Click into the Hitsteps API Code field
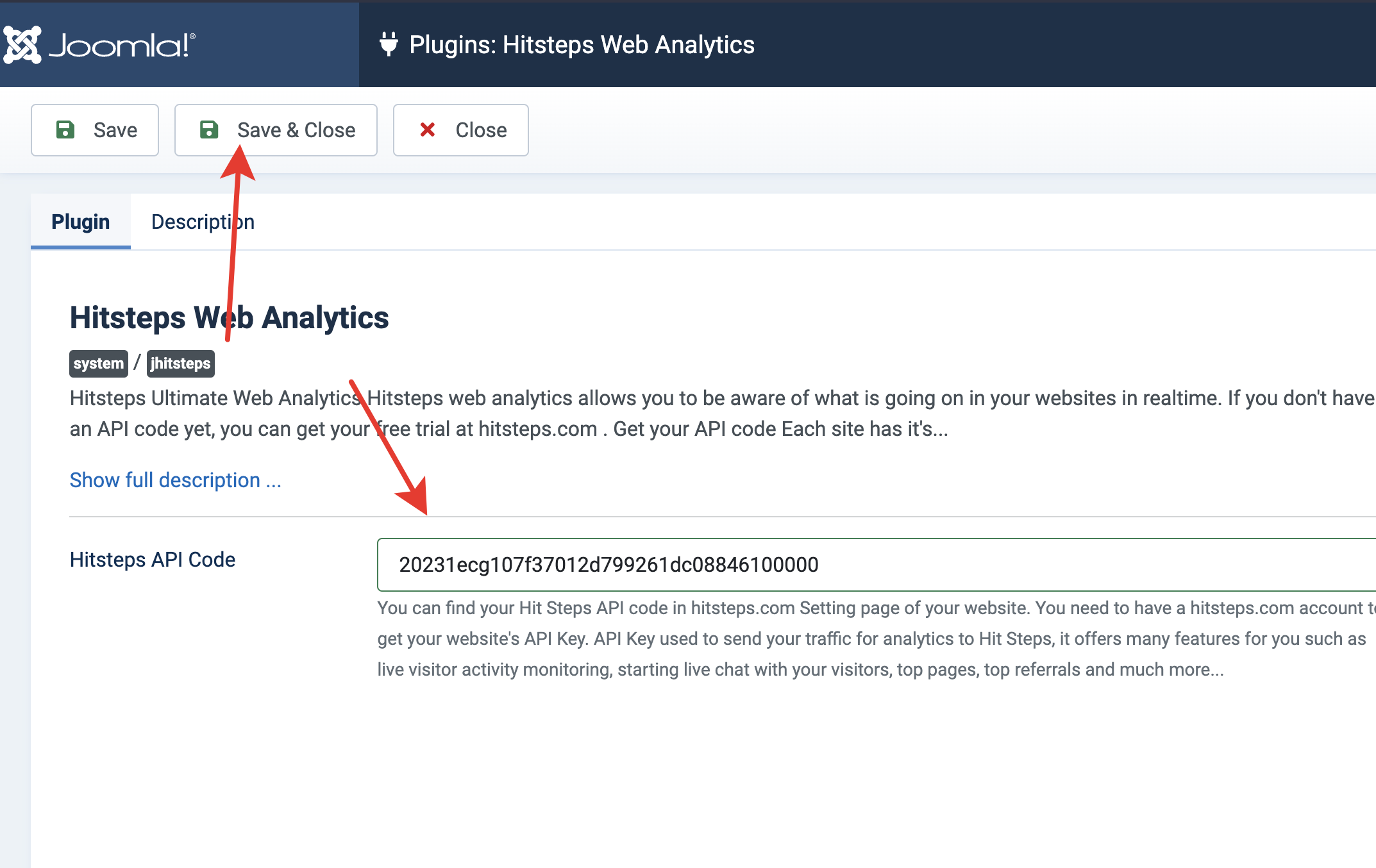This screenshot has width=1376, height=868. 877,565
